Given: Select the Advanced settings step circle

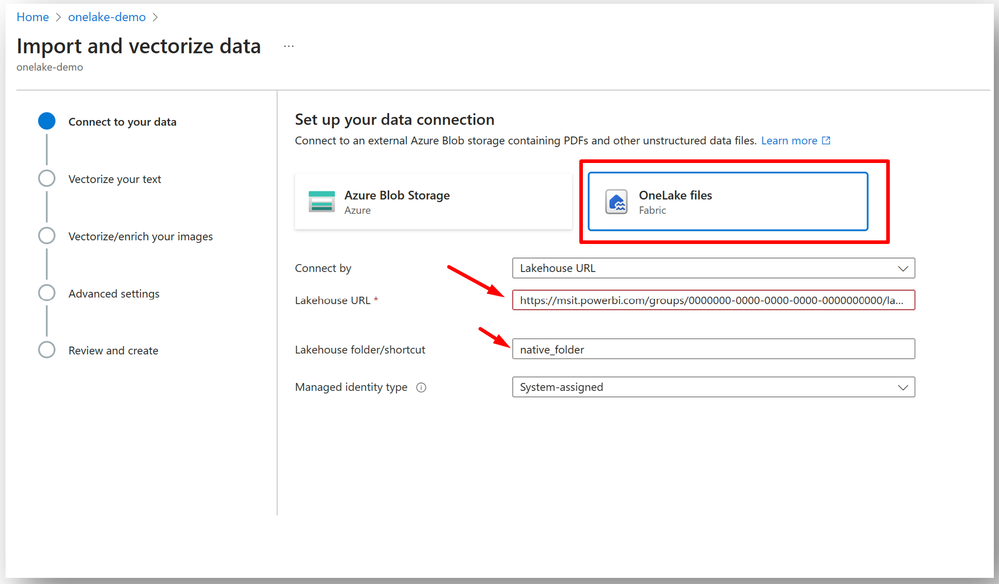Looking at the screenshot, I should (47, 293).
